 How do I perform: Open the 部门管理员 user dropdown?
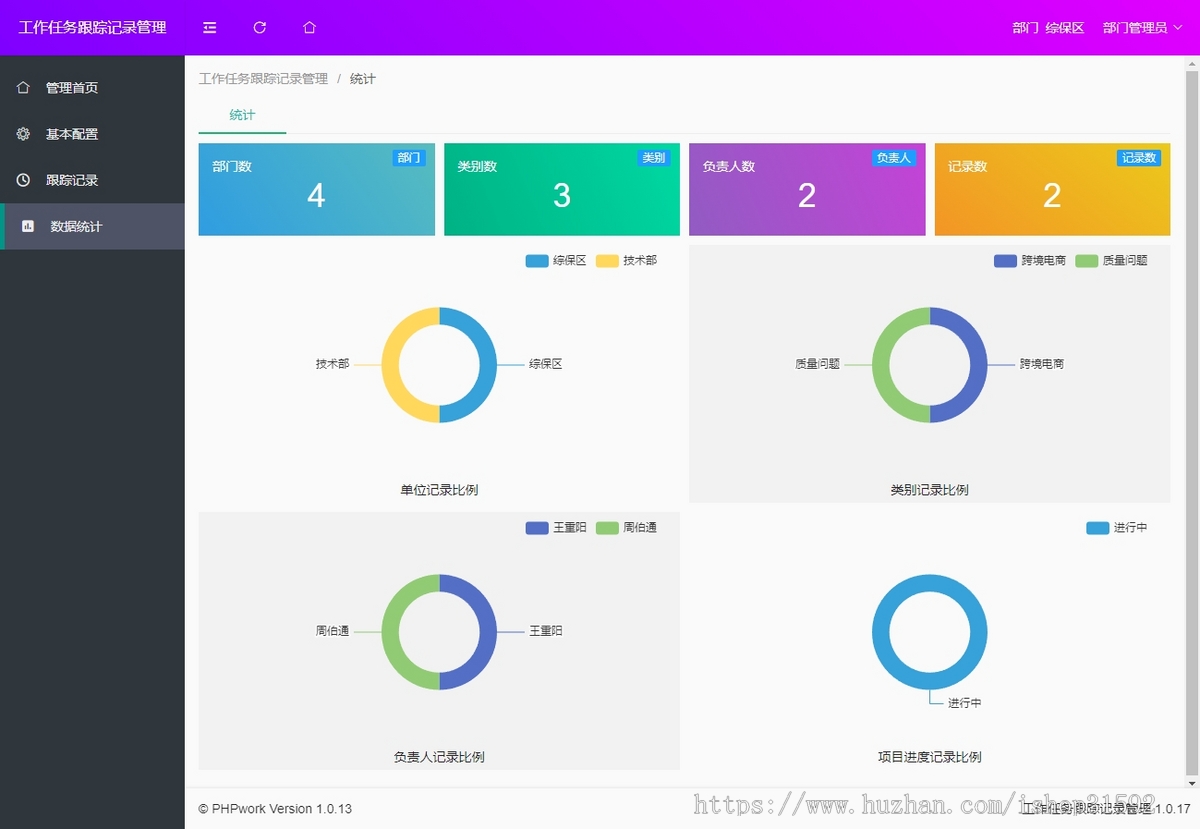pos(1142,28)
